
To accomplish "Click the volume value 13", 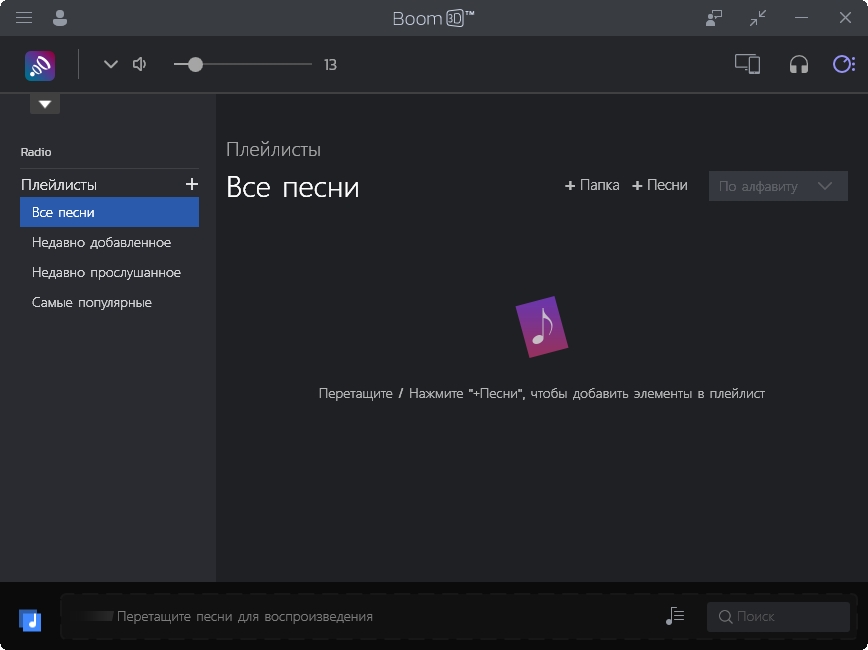I will tap(330, 65).
